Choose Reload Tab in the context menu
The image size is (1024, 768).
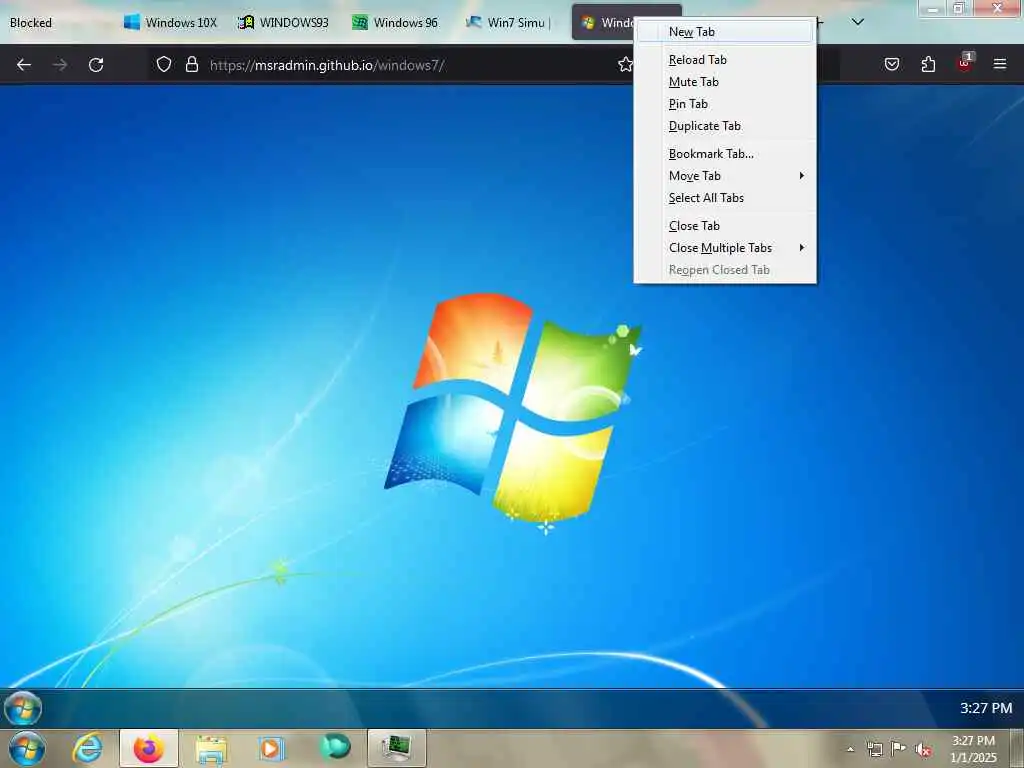pyautogui.click(x=725, y=59)
